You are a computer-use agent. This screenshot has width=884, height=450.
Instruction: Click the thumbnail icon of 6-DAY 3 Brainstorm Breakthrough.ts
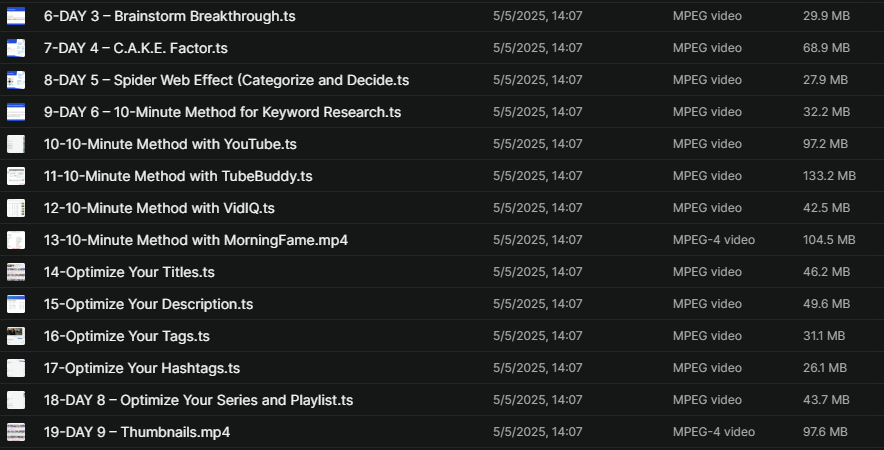tap(16, 16)
